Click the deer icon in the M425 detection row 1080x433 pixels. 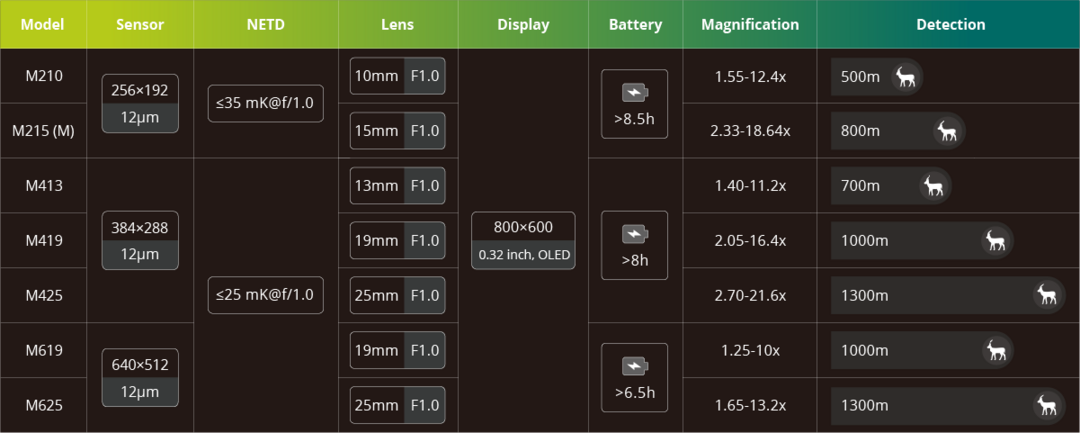tap(1047, 295)
